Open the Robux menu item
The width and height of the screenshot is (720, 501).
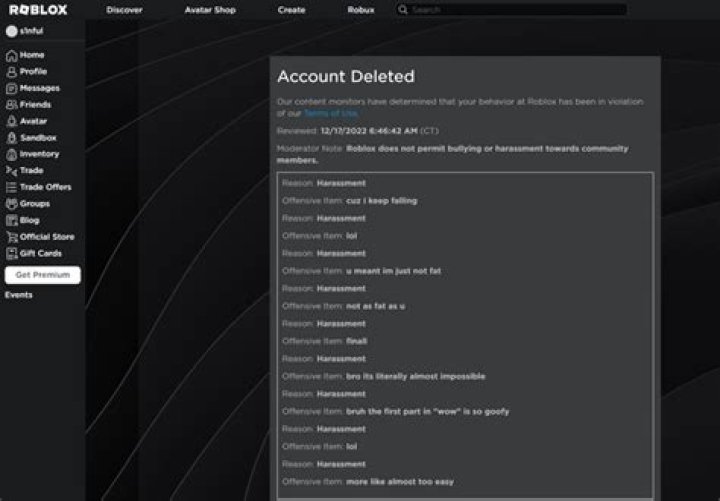[361, 10]
